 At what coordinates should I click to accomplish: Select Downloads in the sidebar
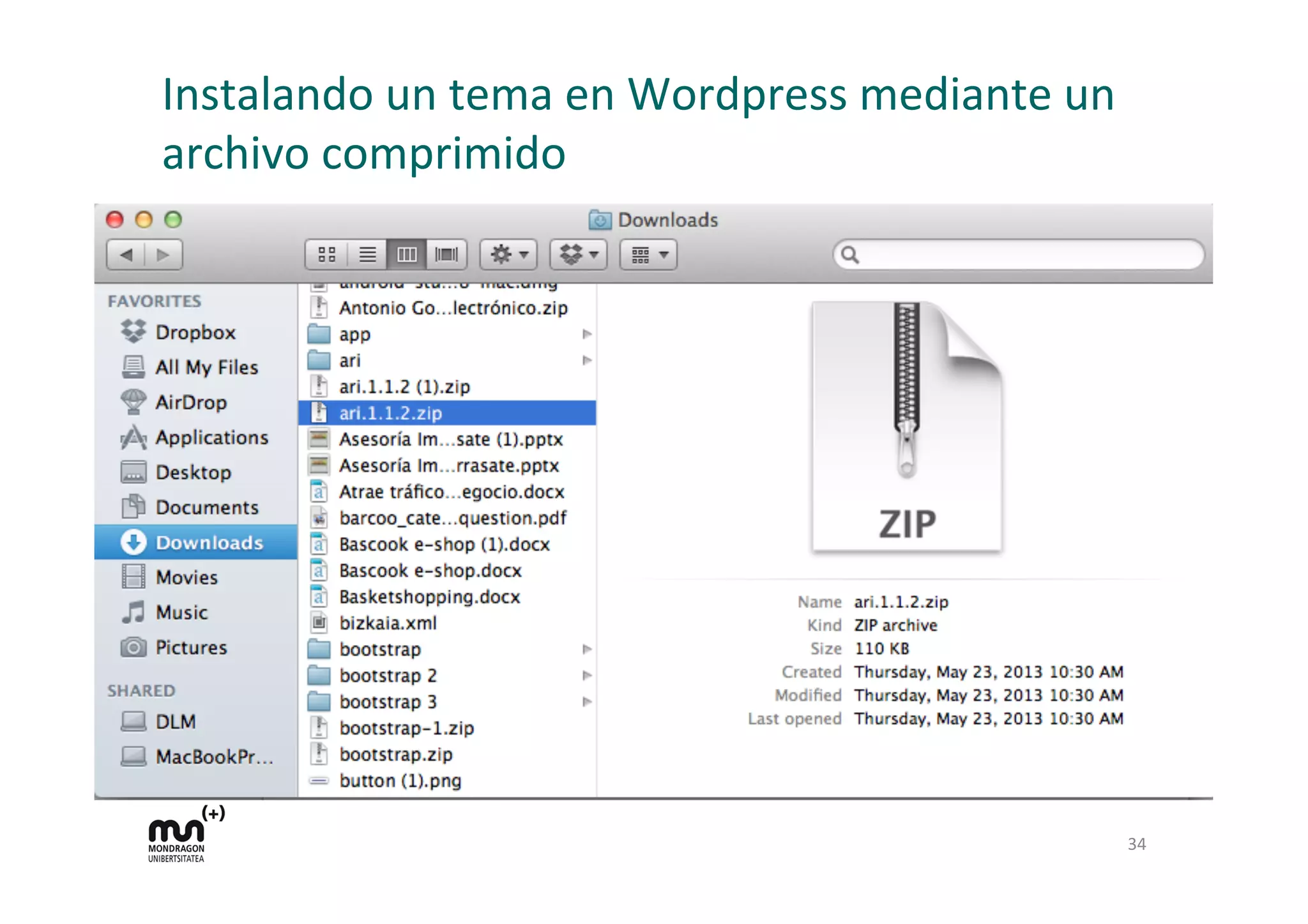pyautogui.click(x=195, y=542)
